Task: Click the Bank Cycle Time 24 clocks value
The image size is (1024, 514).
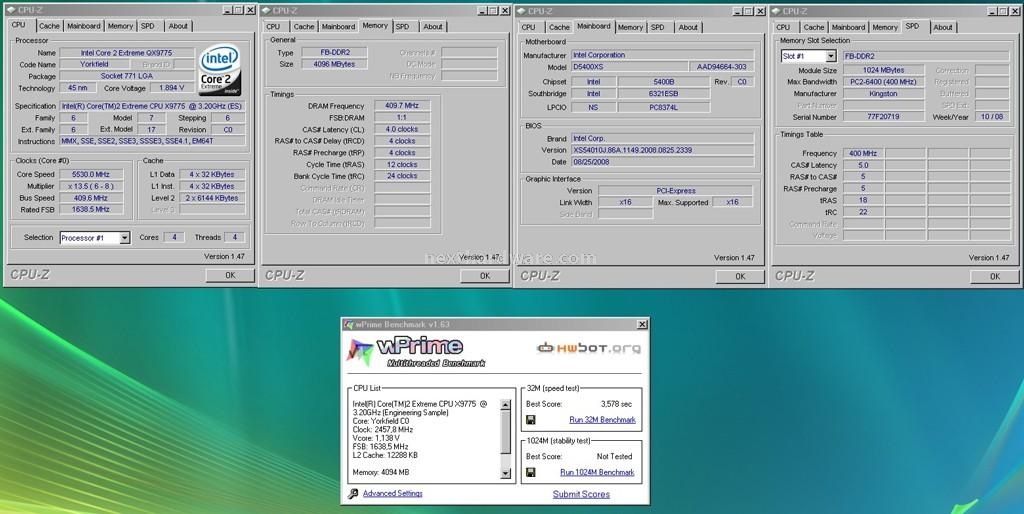Action: tap(402, 176)
